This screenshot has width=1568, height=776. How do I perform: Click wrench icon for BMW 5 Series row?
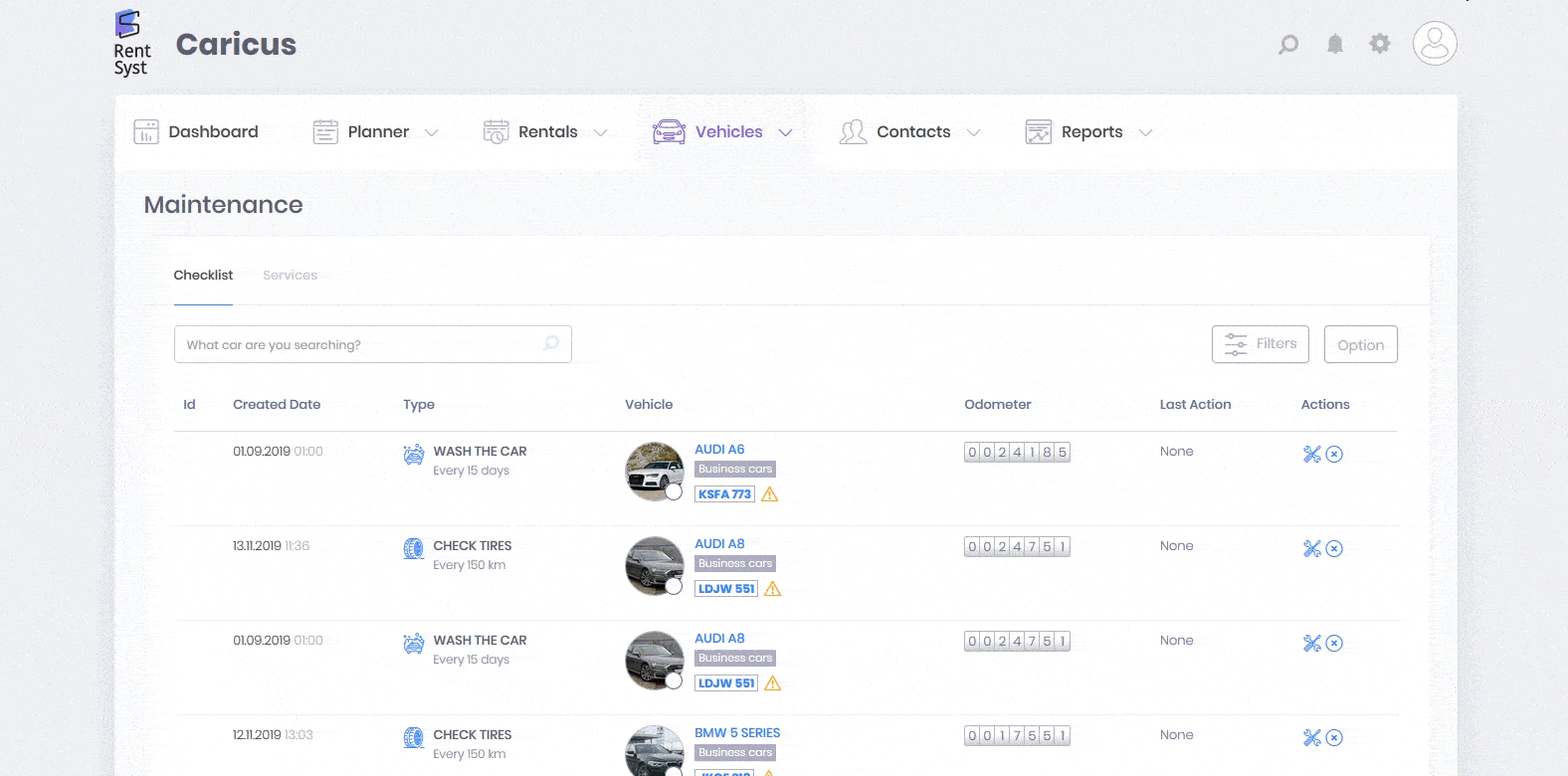coord(1312,737)
